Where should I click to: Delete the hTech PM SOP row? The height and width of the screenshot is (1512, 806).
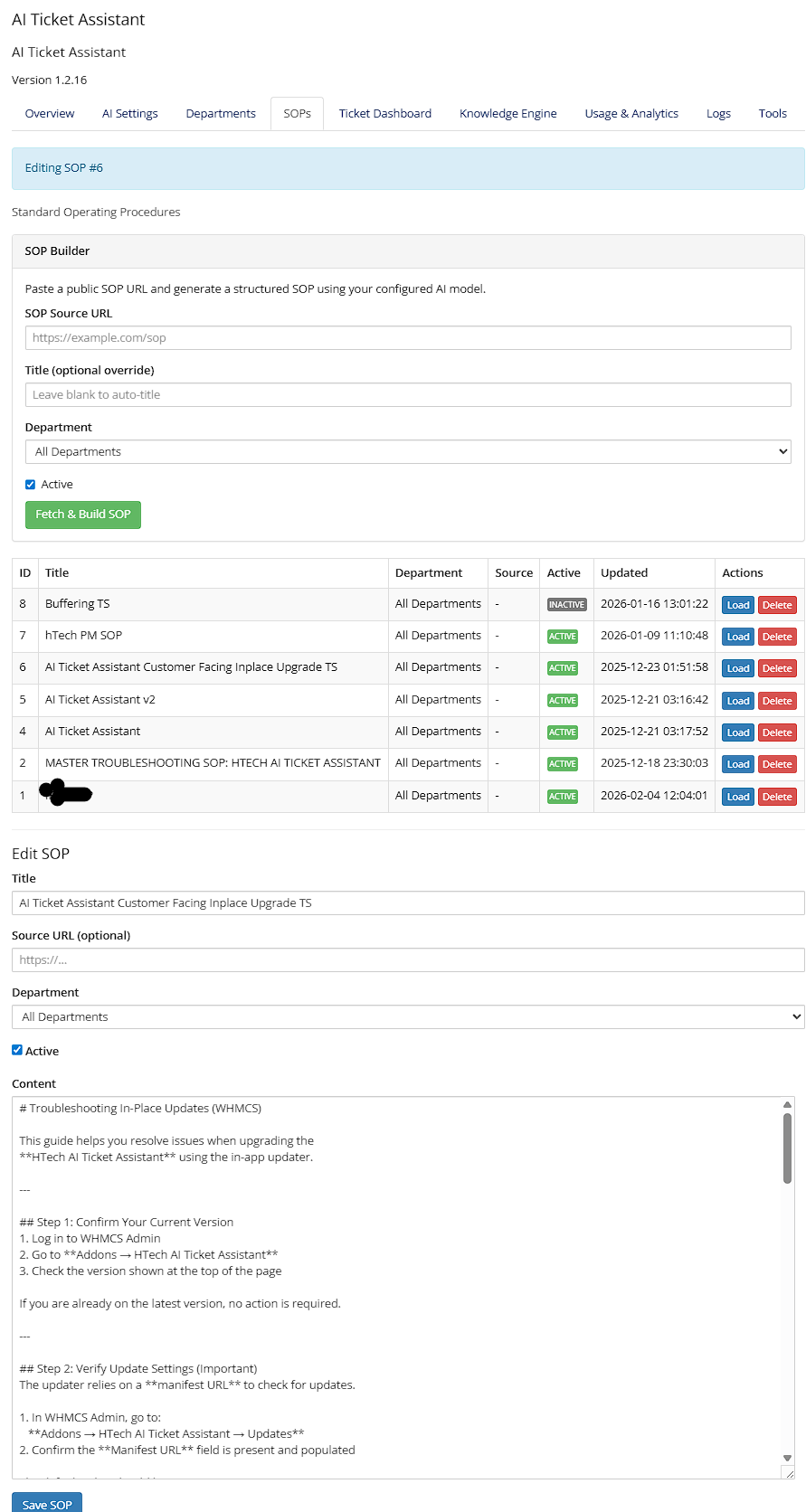pos(776,637)
